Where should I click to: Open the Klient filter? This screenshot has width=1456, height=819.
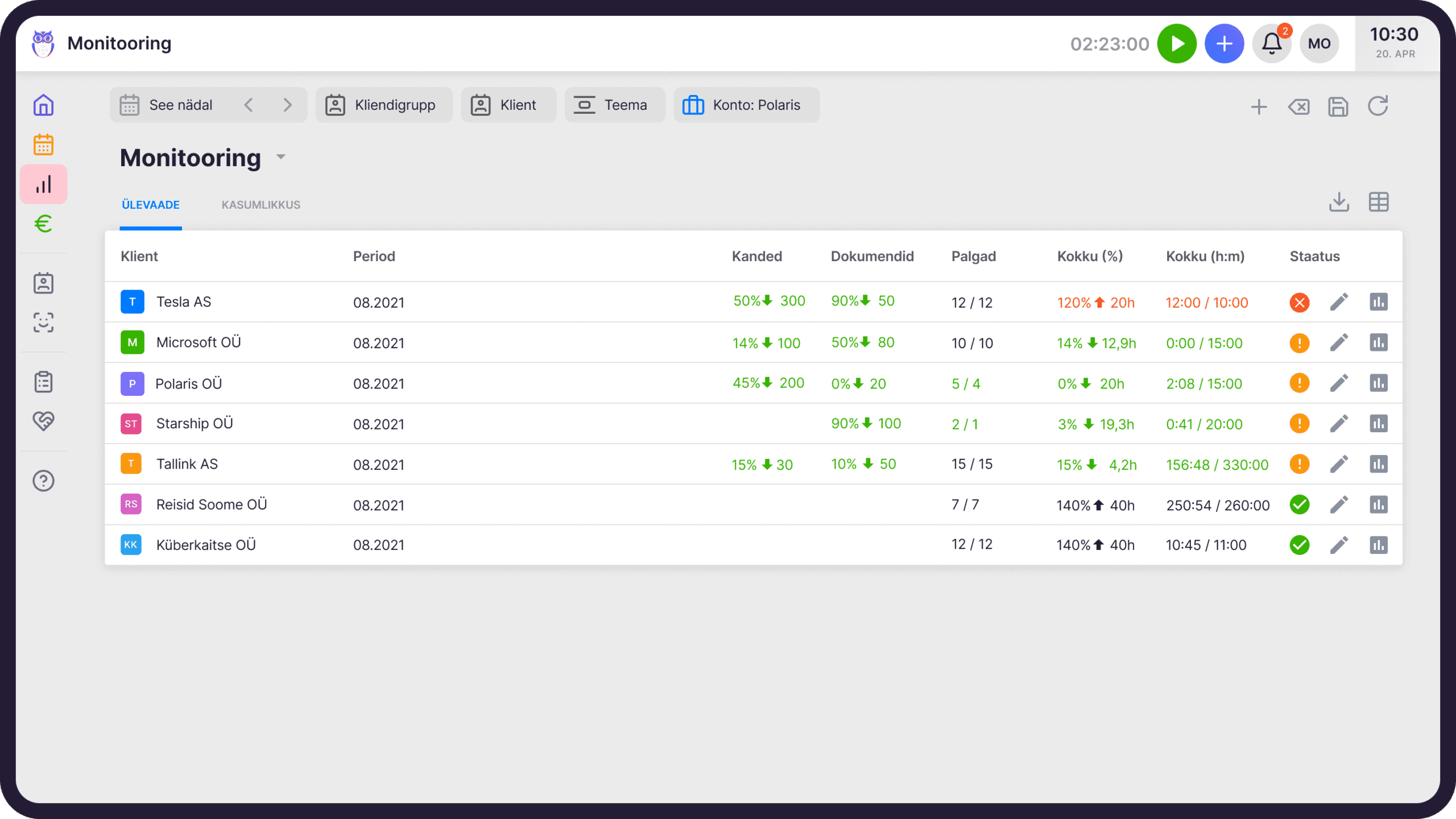(x=508, y=105)
